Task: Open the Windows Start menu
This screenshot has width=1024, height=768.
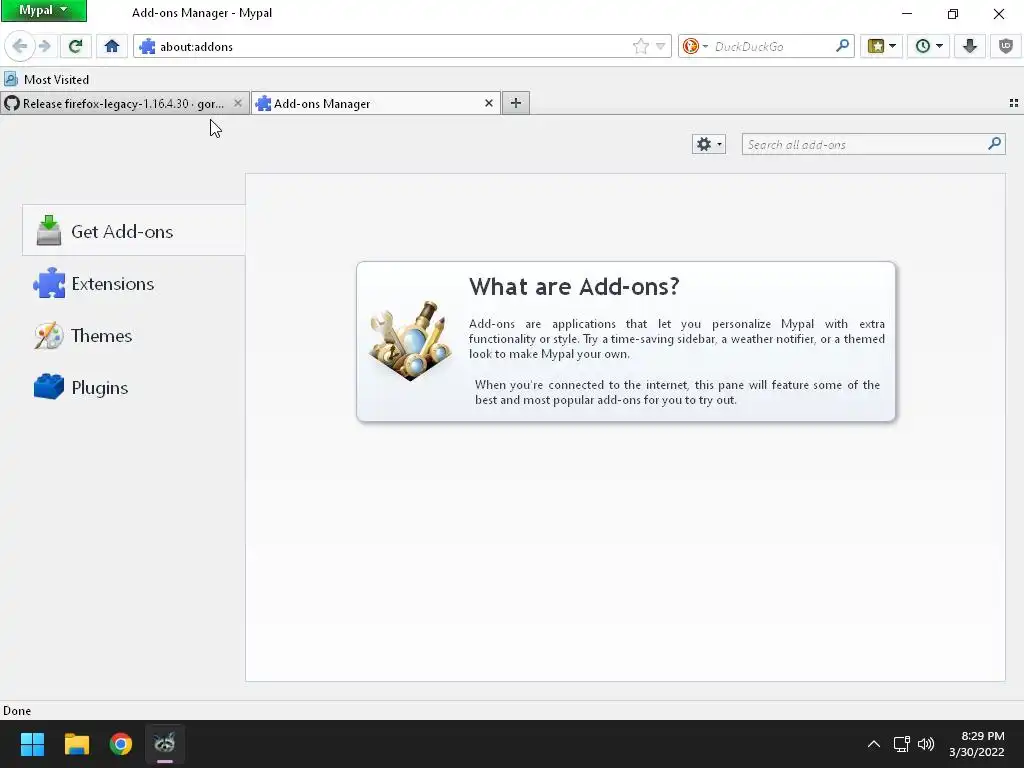Action: pyautogui.click(x=32, y=744)
